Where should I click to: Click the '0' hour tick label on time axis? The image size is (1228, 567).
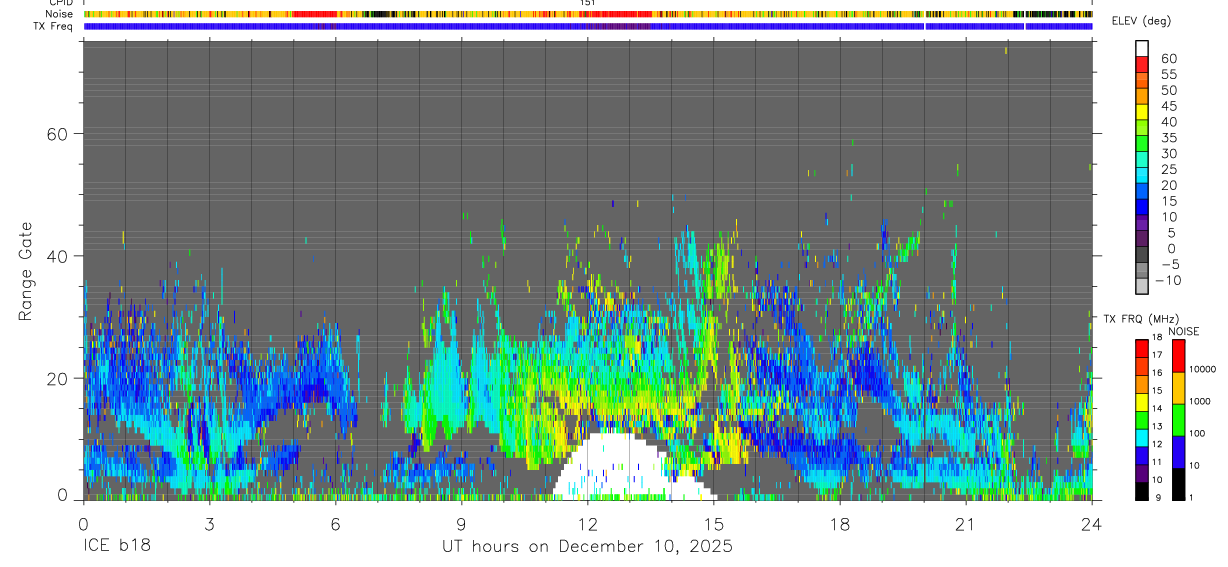83,524
